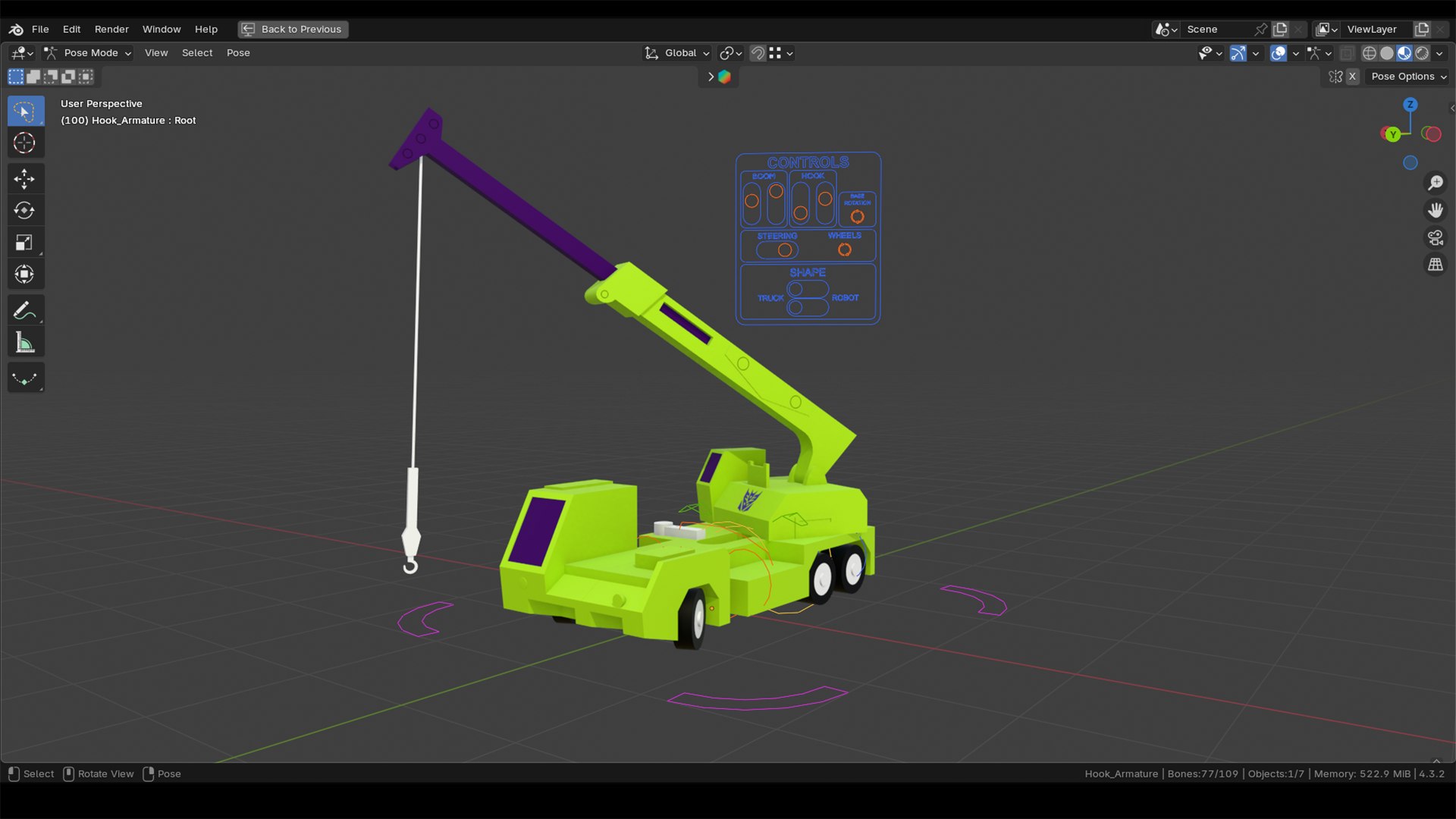Open selectability and visibility dropdown
The width and height of the screenshot is (1456, 819).
click(x=1210, y=53)
